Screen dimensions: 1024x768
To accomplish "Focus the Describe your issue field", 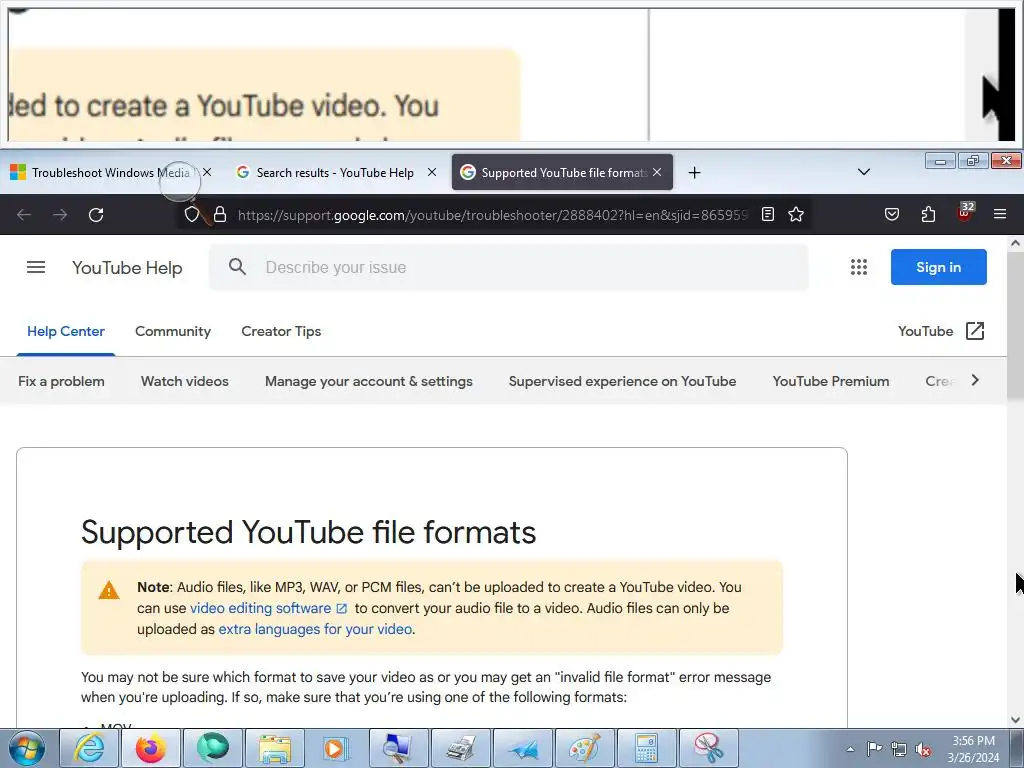I will 508,267.
